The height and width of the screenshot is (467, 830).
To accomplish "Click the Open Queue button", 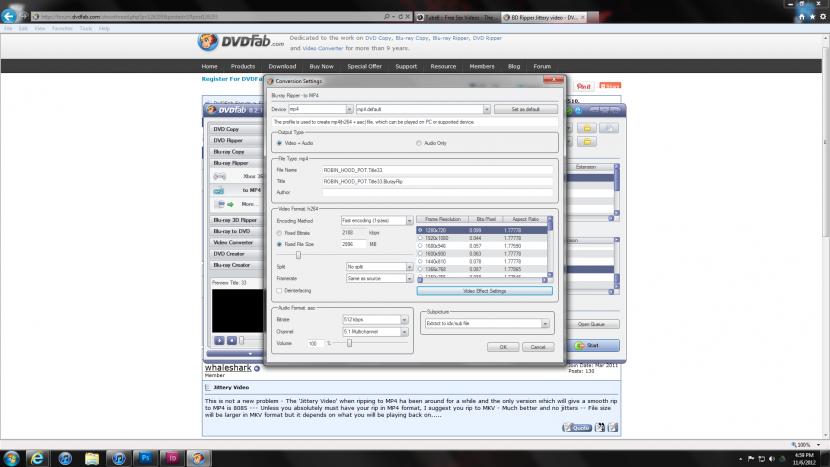I will point(591,324).
